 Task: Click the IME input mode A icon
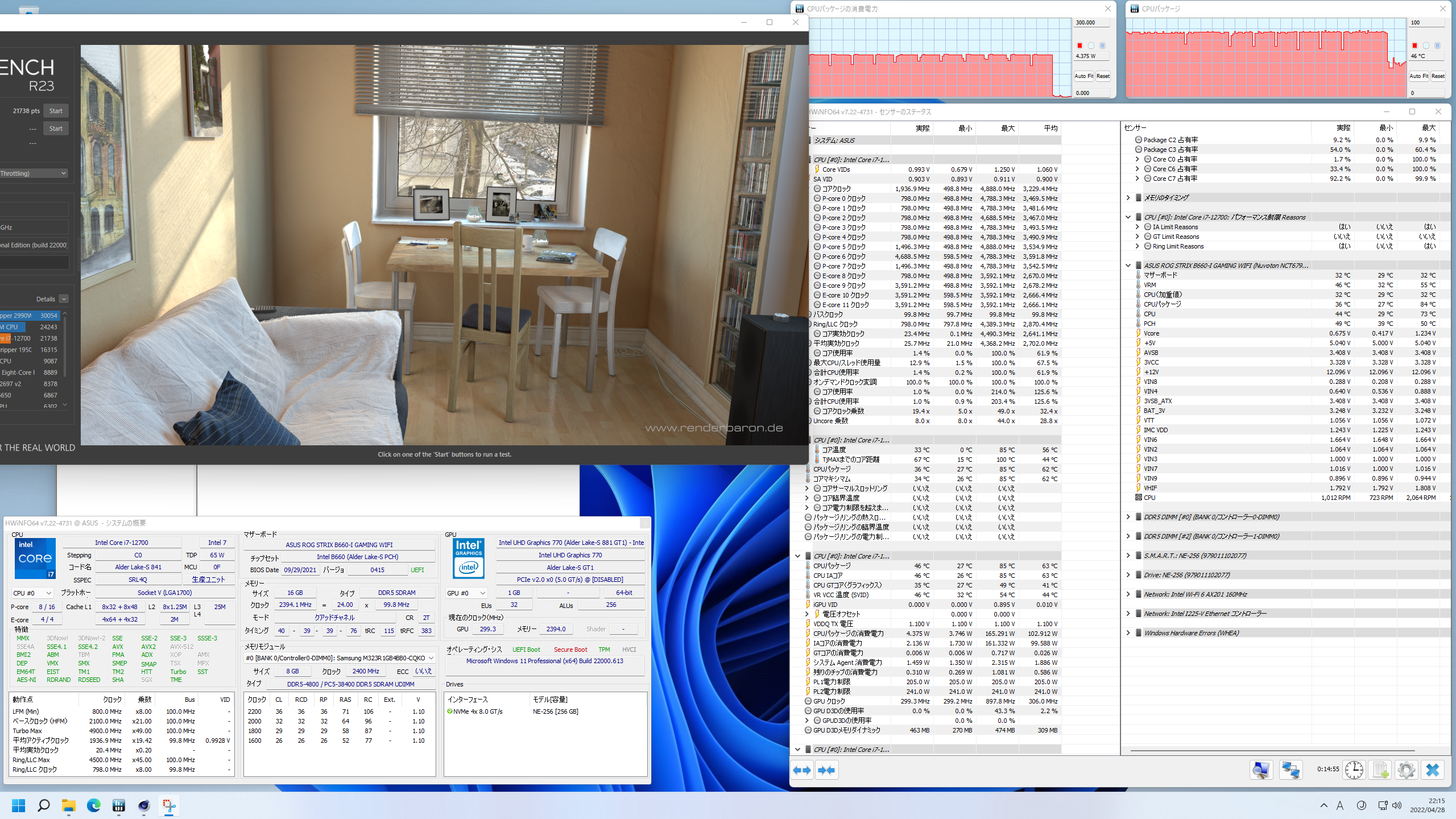(1340, 805)
